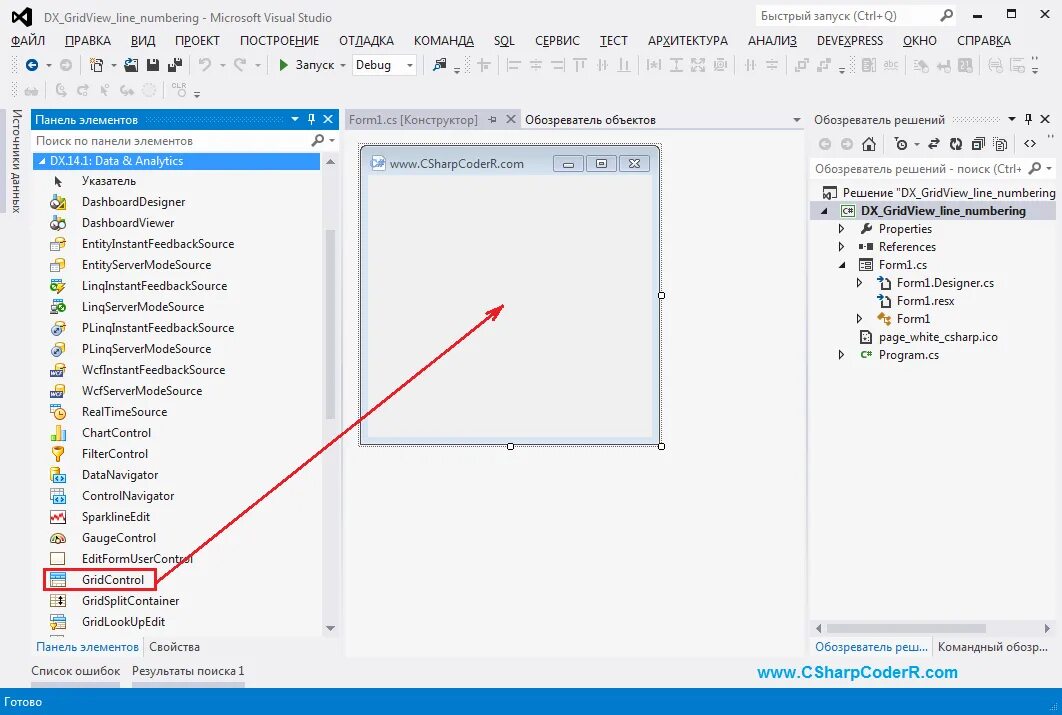Click the Источники данных side tab

pos(16,161)
